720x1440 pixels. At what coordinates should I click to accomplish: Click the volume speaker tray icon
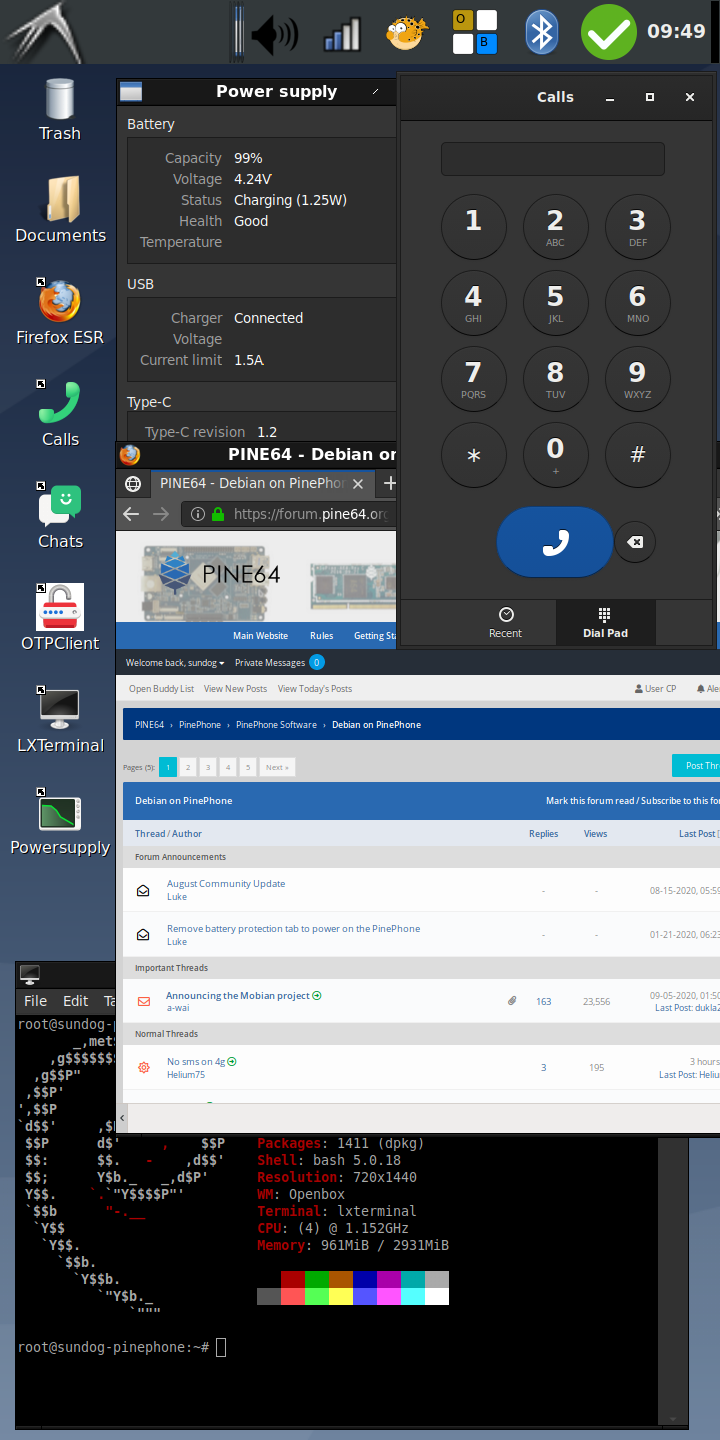274,35
